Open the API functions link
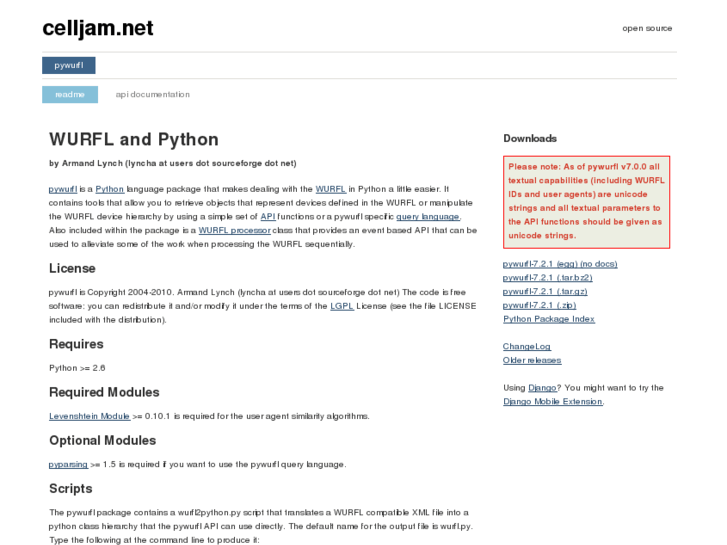Viewport: 727px width, 545px height. (268, 216)
